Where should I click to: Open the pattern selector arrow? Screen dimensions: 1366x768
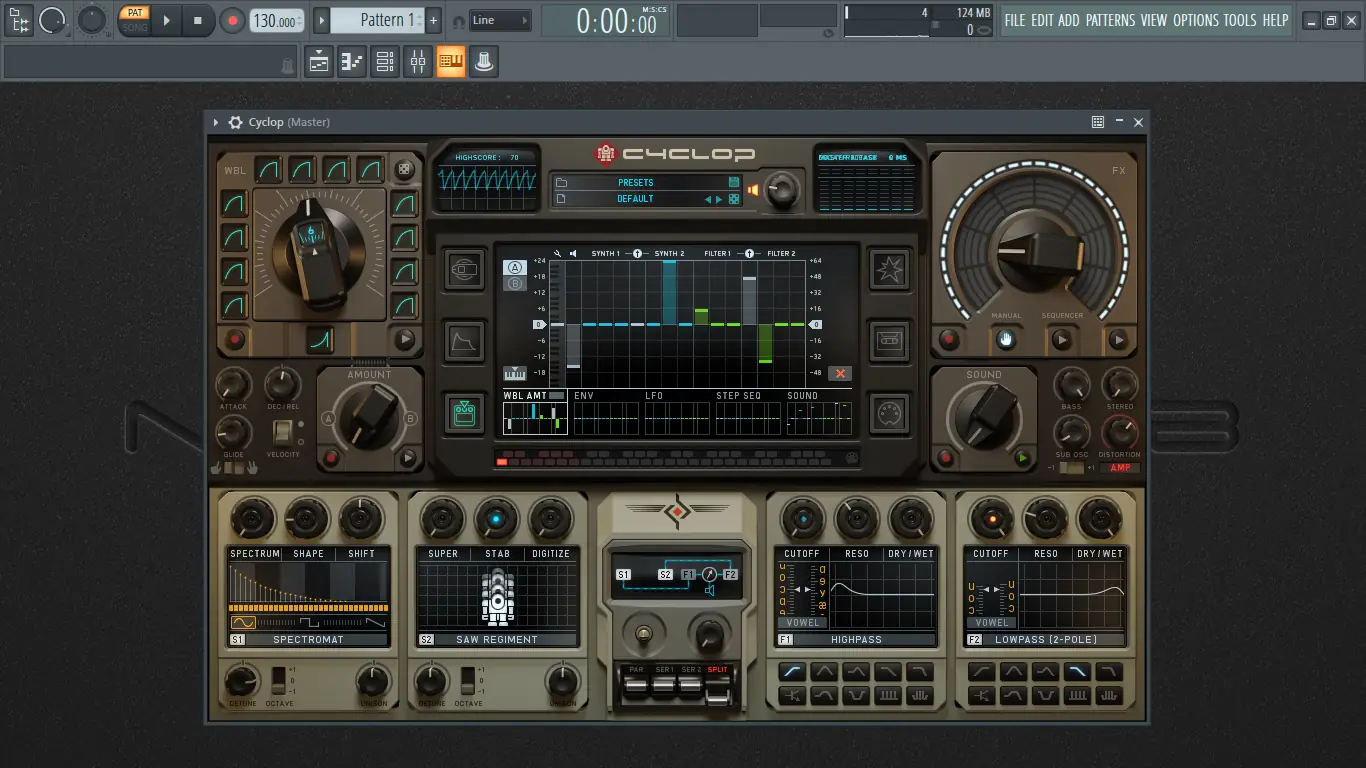tap(321, 20)
